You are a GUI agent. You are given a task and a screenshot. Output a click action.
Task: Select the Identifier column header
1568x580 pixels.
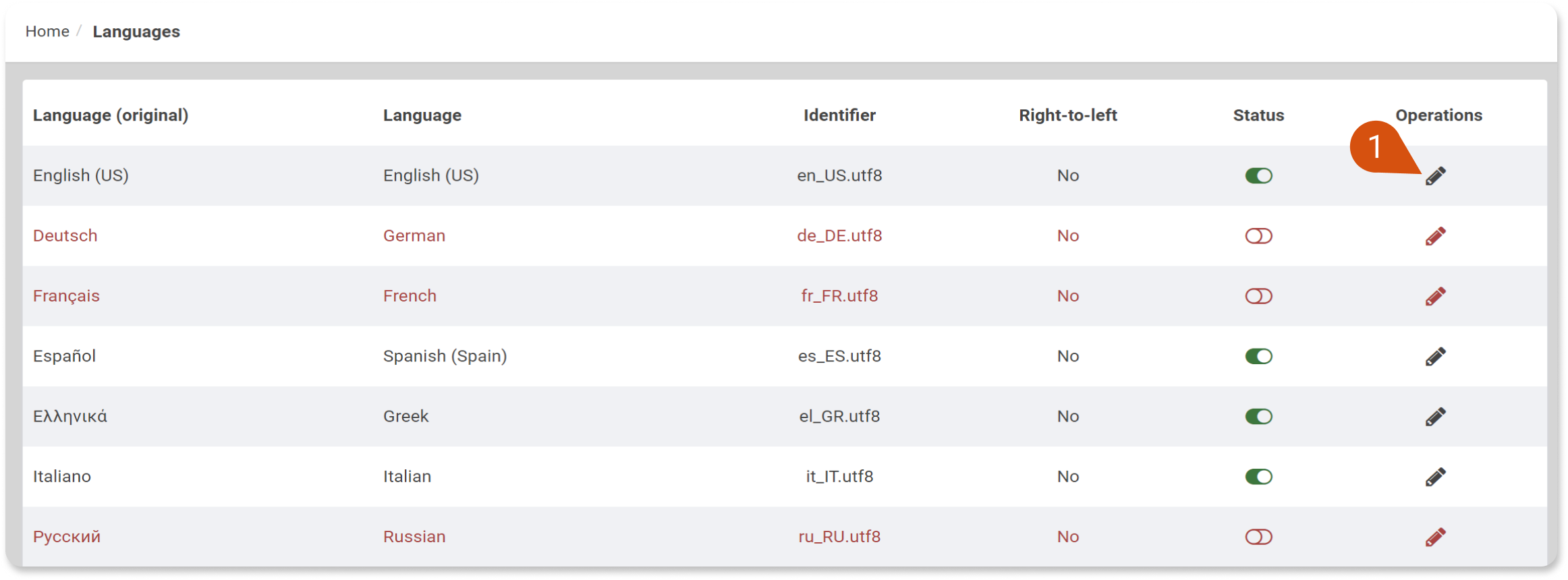839,115
